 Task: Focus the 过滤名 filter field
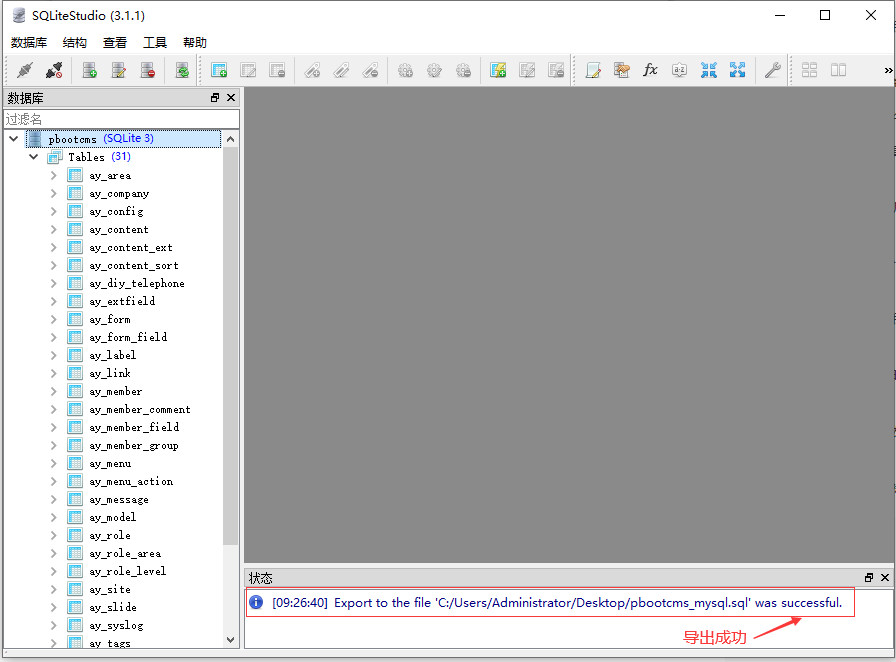(x=122, y=119)
